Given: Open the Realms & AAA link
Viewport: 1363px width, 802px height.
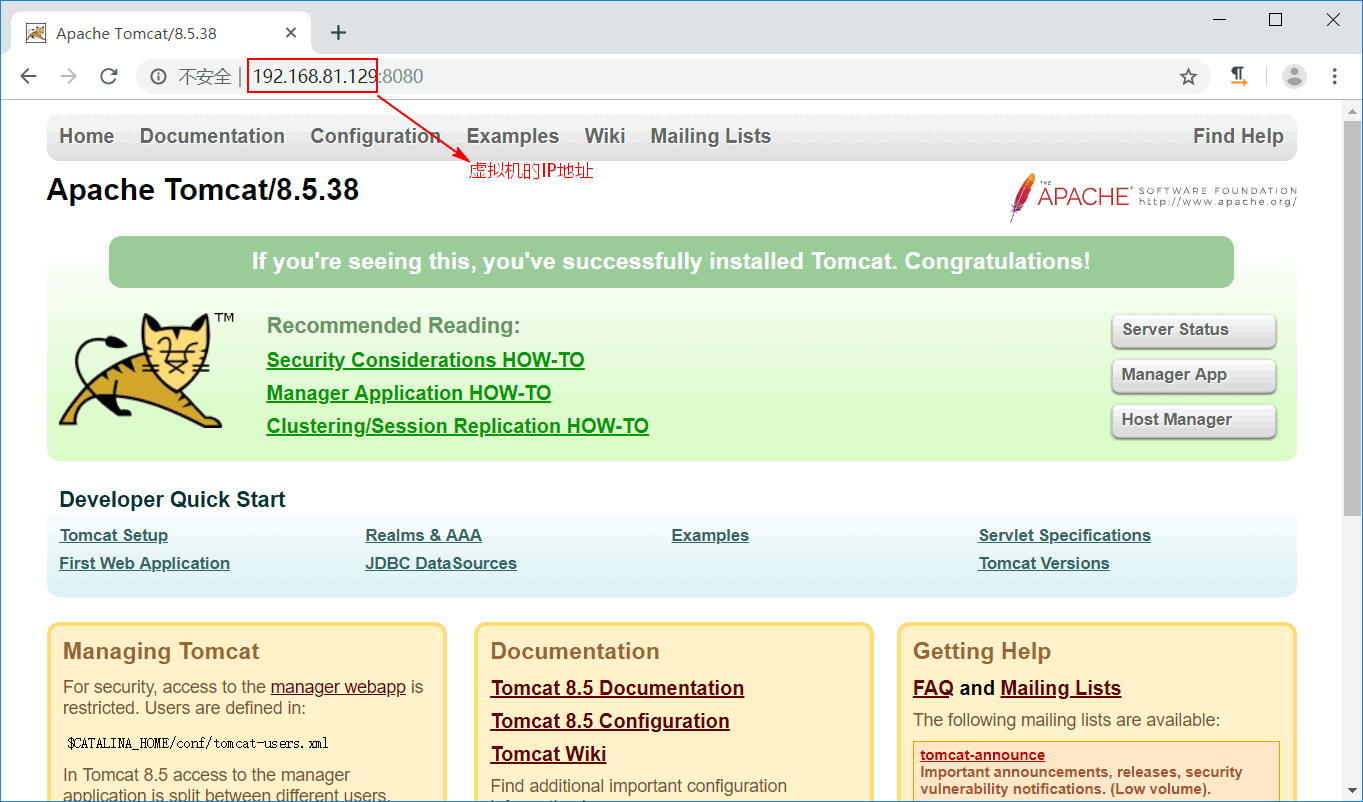Looking at the screenshot, I should click(424, 535).
